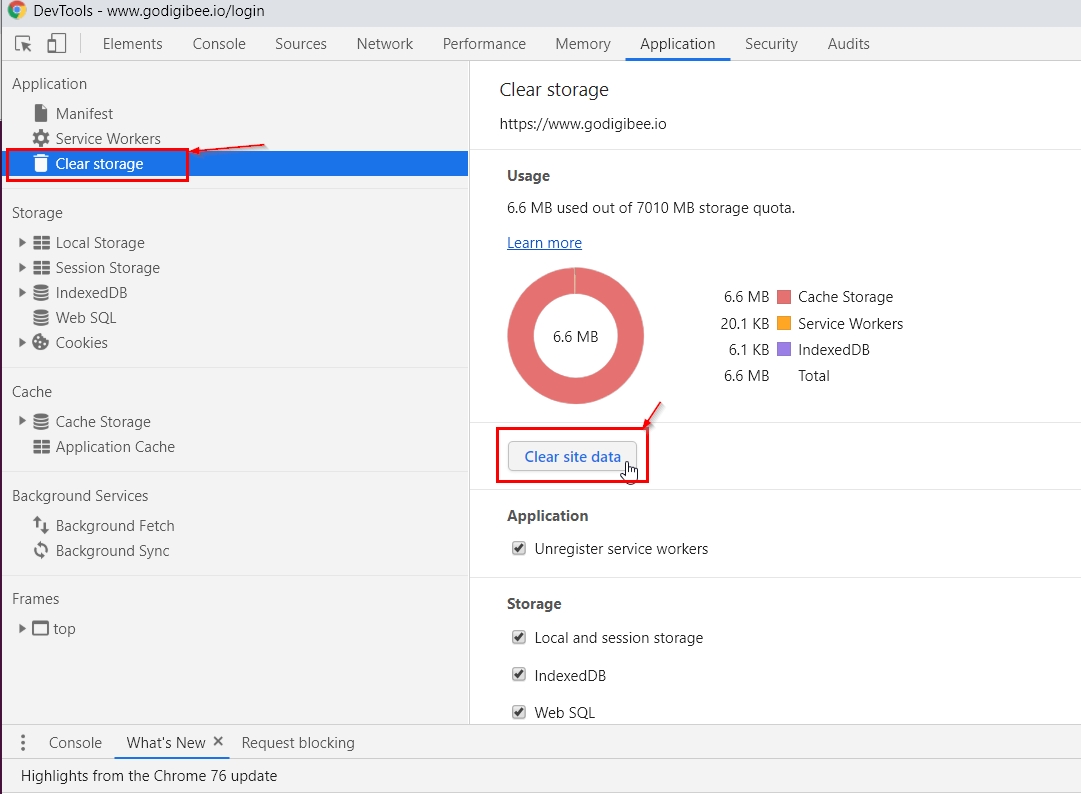Open the Learn more link
This screenshot has height=794, width=1081.
(544, 243)
